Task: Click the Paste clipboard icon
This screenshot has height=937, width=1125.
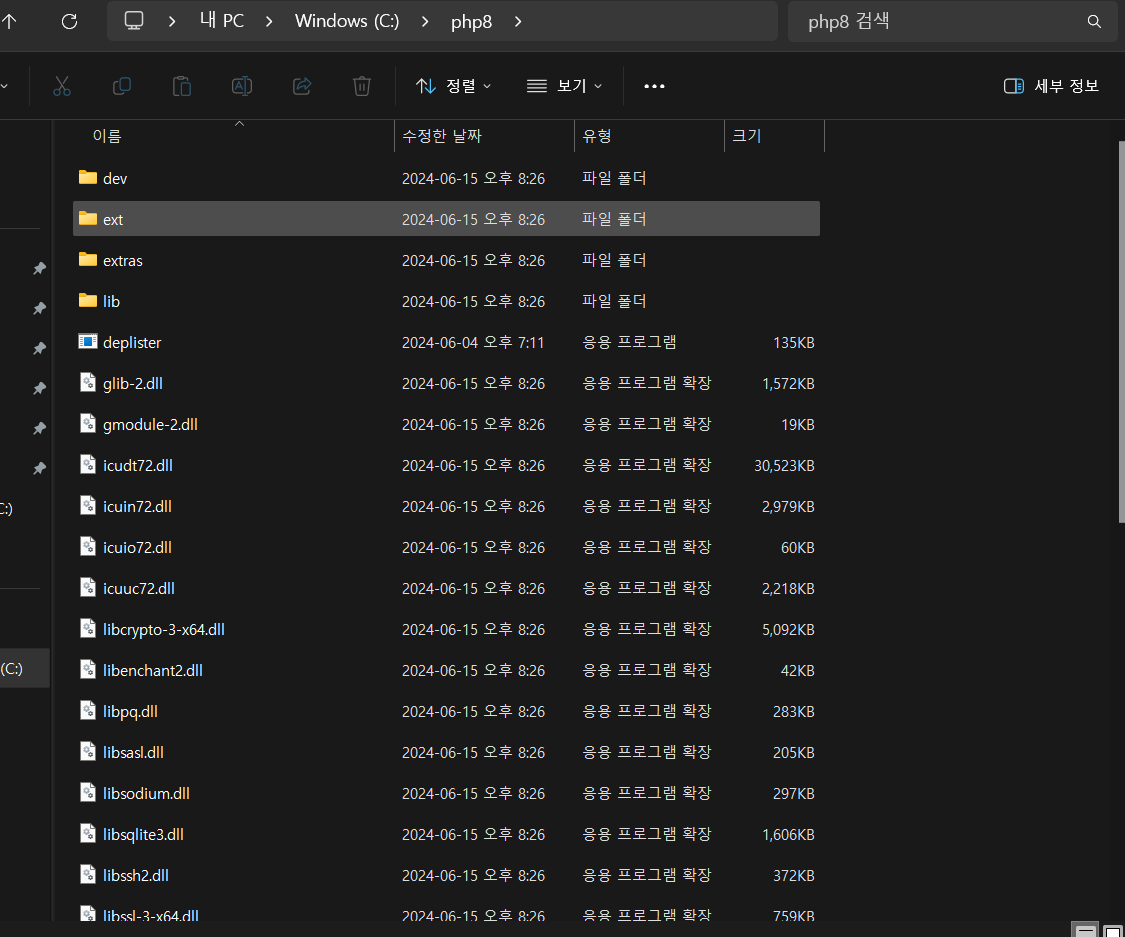Action: [182, 86]
